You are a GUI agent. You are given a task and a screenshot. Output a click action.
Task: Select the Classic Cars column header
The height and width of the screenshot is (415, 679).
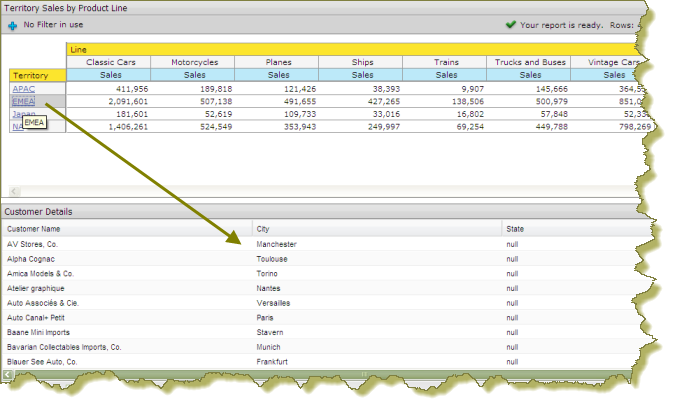pyautogui.click(x=108, y=62)
